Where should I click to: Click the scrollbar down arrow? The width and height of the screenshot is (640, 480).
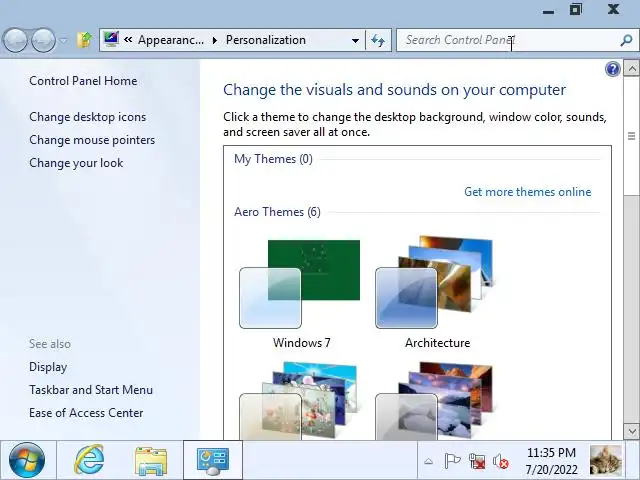(x=631, y=431)
